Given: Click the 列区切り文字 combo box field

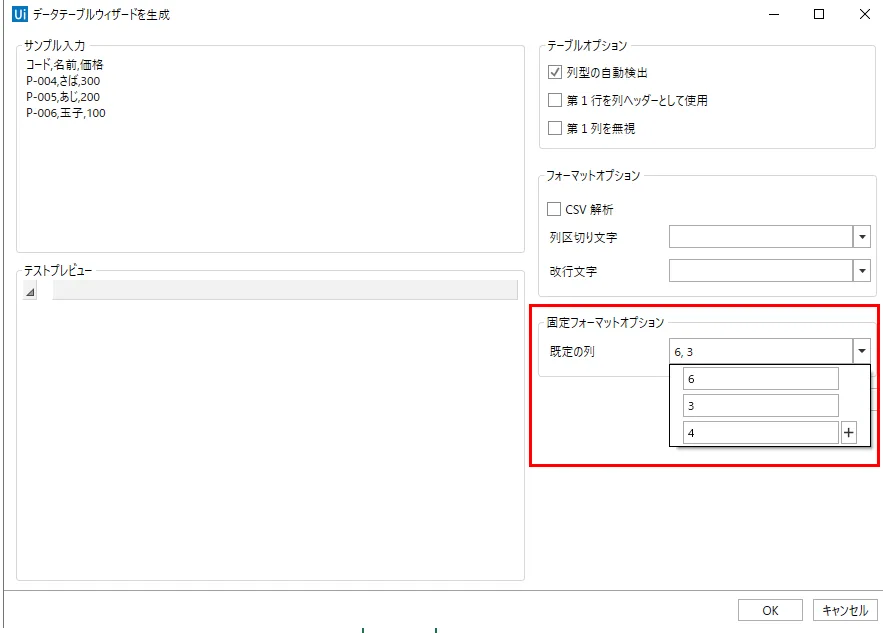Looking at the screenshot, I should (760, 237).
